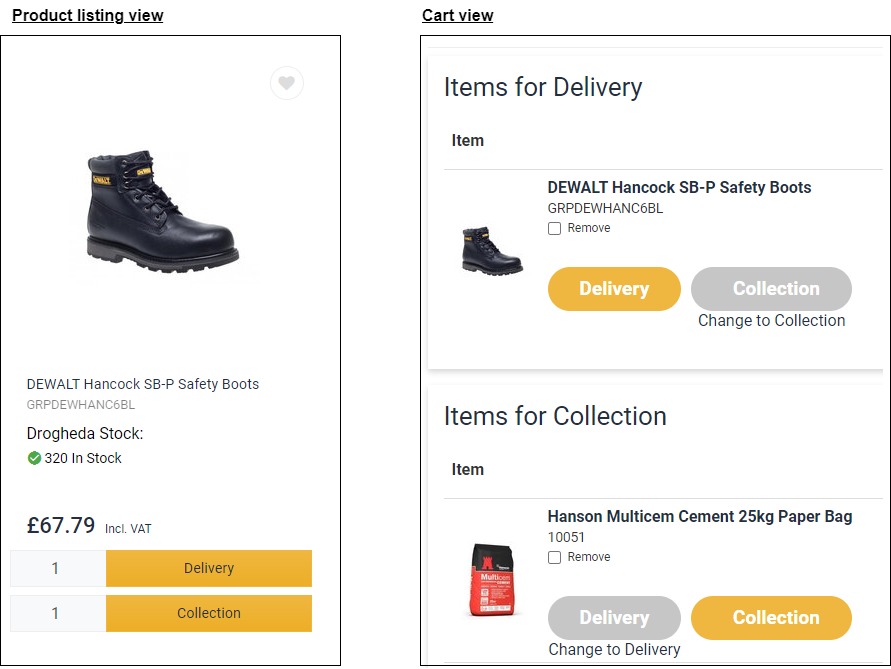Click the wishlist heart icon

tap(287, 83)
